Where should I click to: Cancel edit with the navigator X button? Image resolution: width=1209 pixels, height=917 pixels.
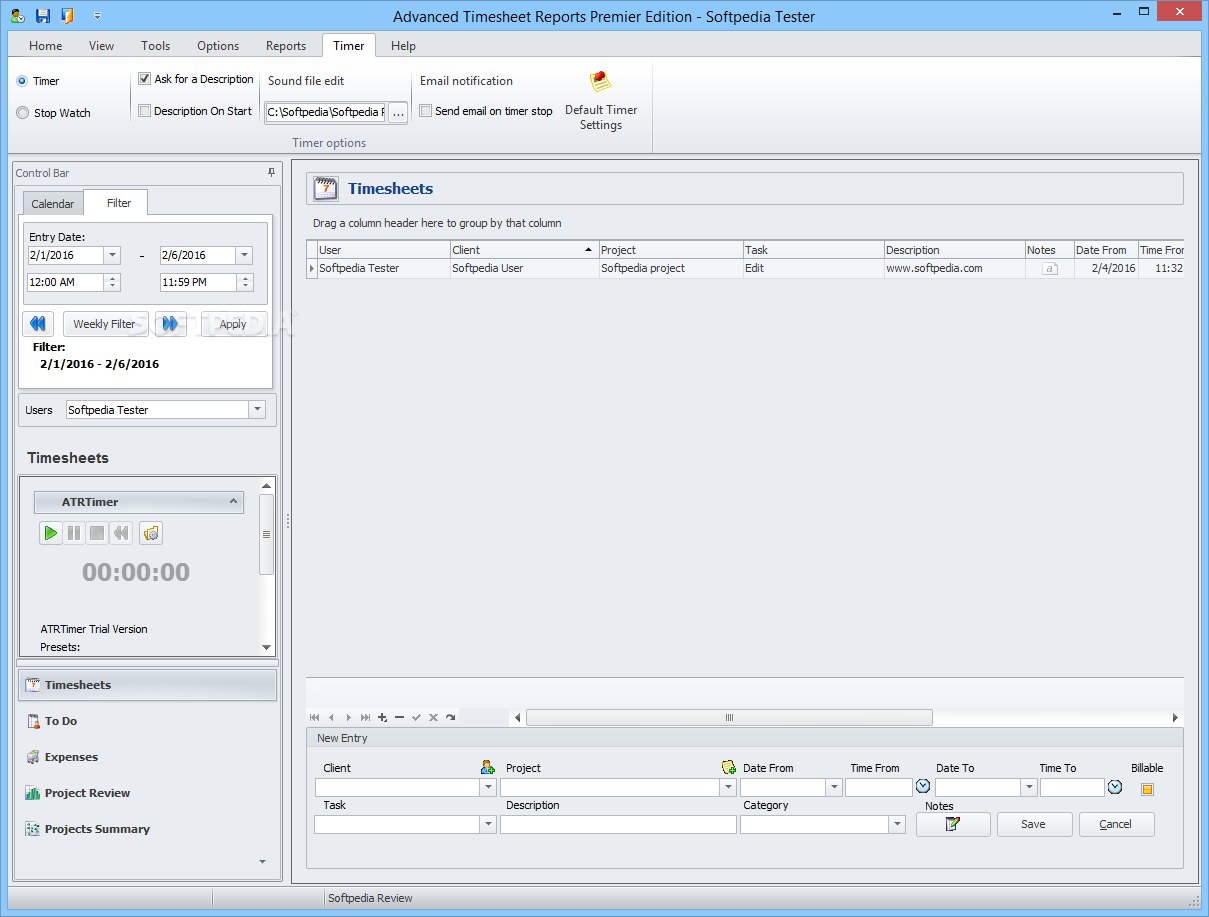(433, 718)
